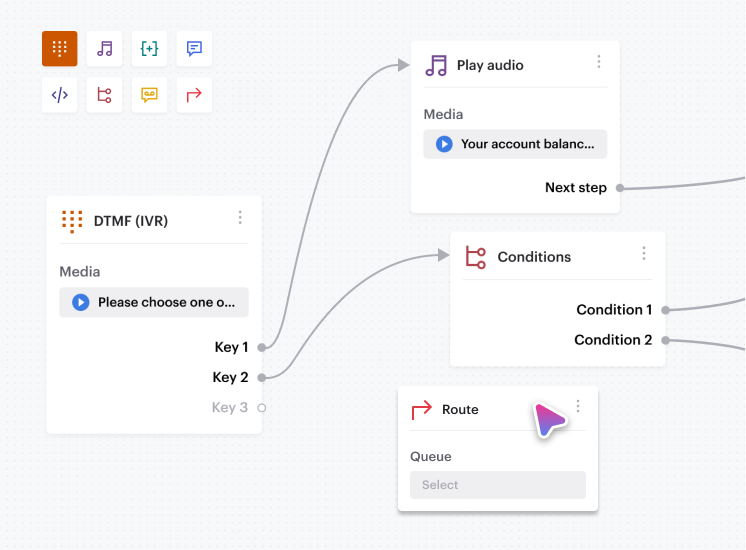Play the 'Your account balanc...' media

pos(444,144)
